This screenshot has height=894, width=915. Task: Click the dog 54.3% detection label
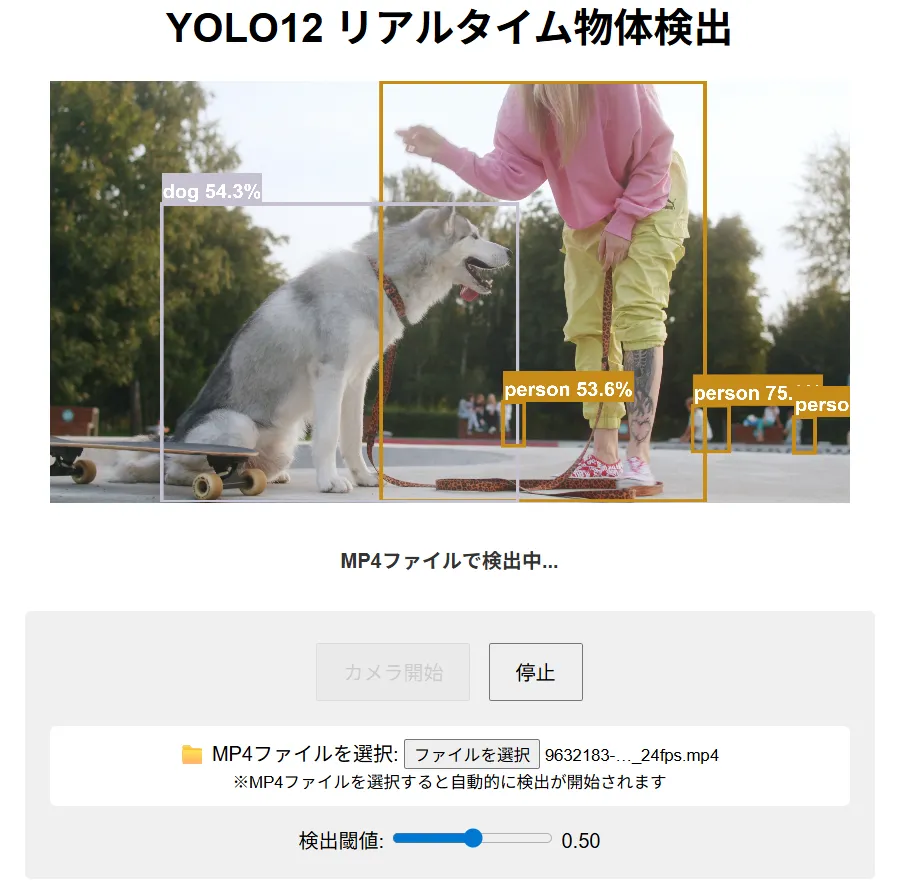click(212, 190)
